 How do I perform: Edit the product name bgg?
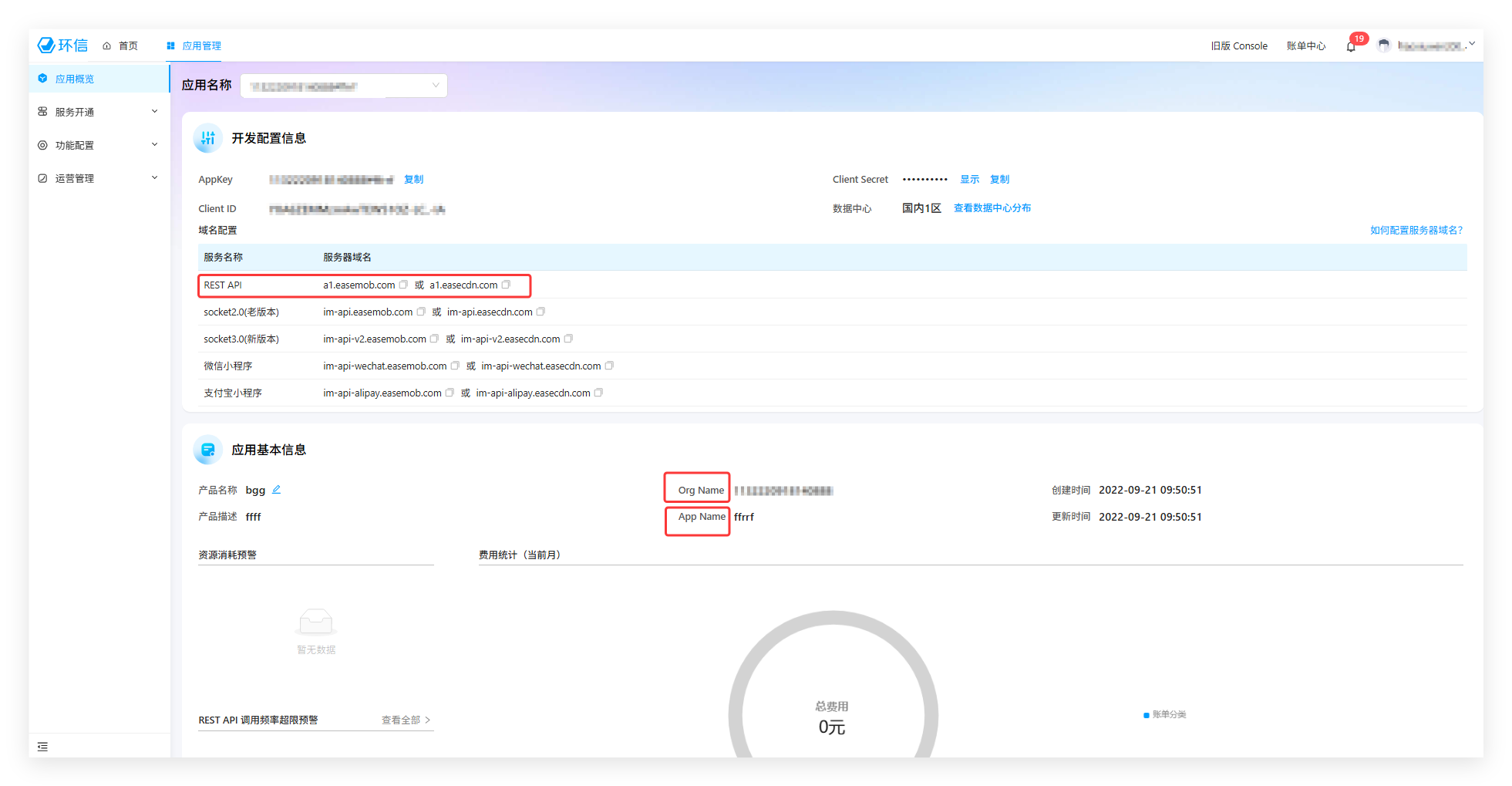(276, 490)
